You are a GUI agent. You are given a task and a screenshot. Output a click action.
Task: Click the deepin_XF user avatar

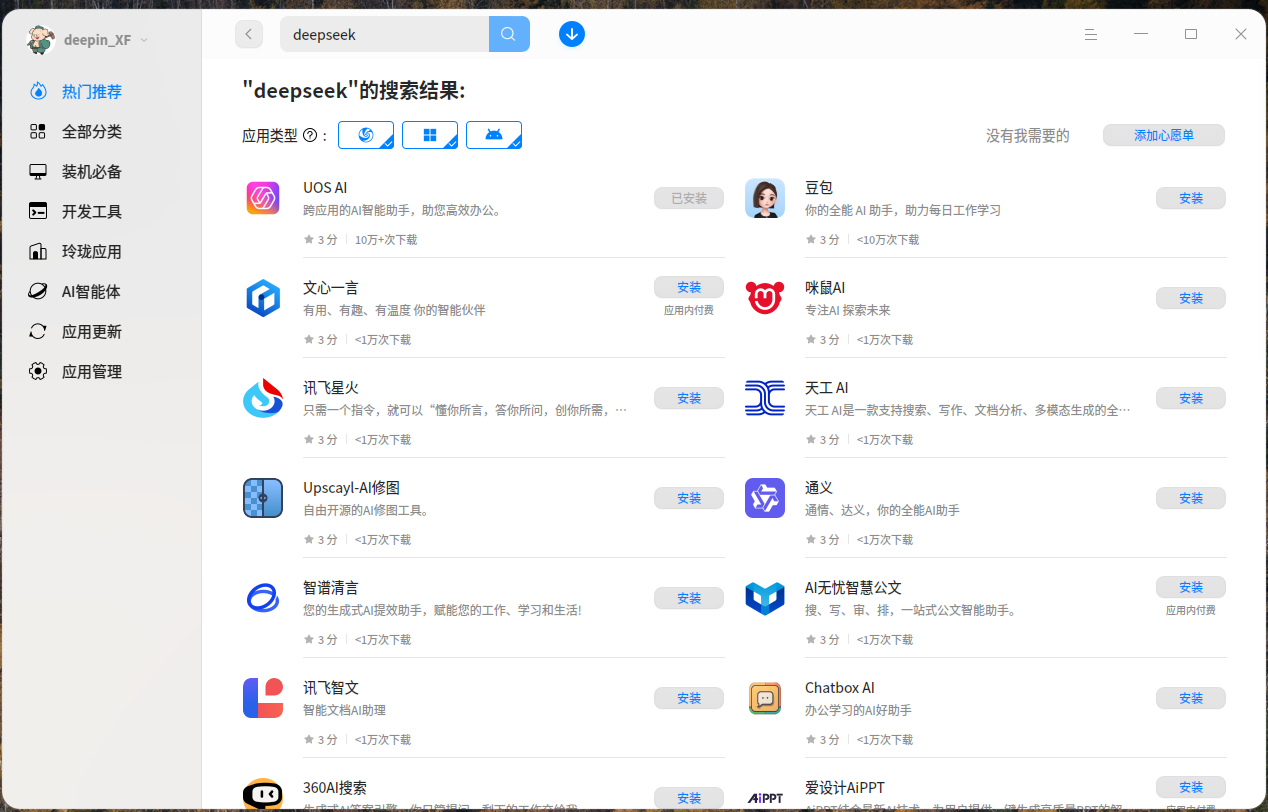41,39
